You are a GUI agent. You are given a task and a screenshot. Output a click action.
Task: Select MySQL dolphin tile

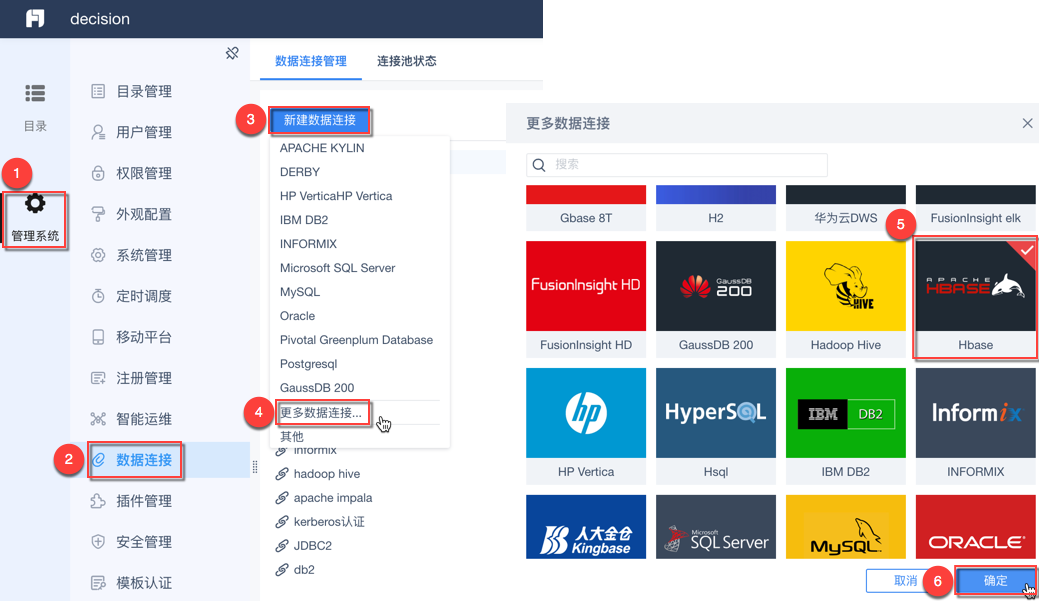click(846, 527)
